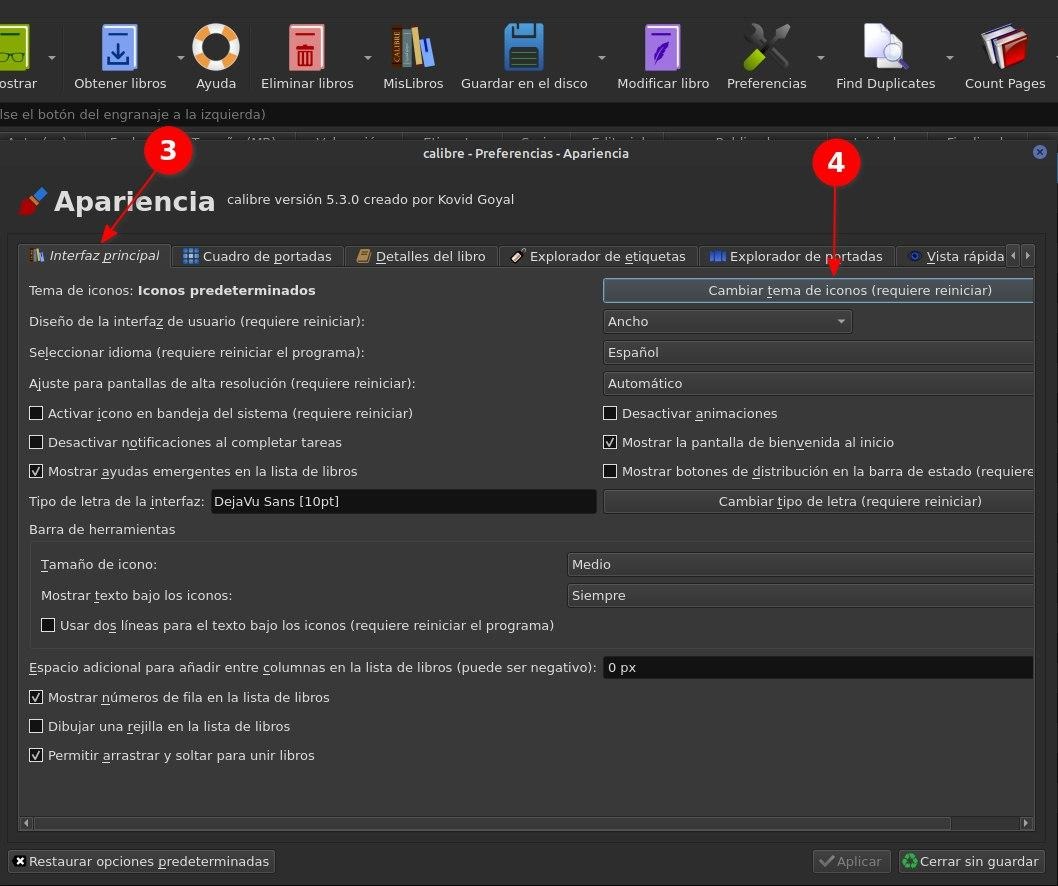Switch to the Interfaz principal tab

94,256
